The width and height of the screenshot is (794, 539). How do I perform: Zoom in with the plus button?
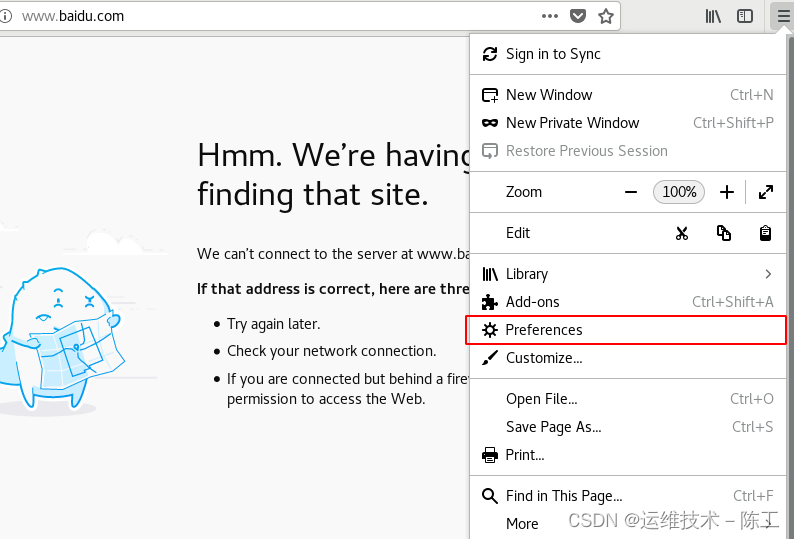pyautogui.click(x=727, y=192)
